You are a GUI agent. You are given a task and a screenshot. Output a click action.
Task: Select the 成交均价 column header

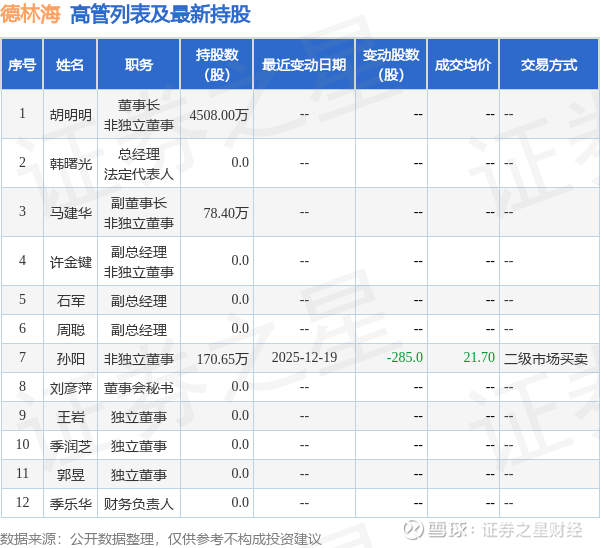click(x=463, y=64)
